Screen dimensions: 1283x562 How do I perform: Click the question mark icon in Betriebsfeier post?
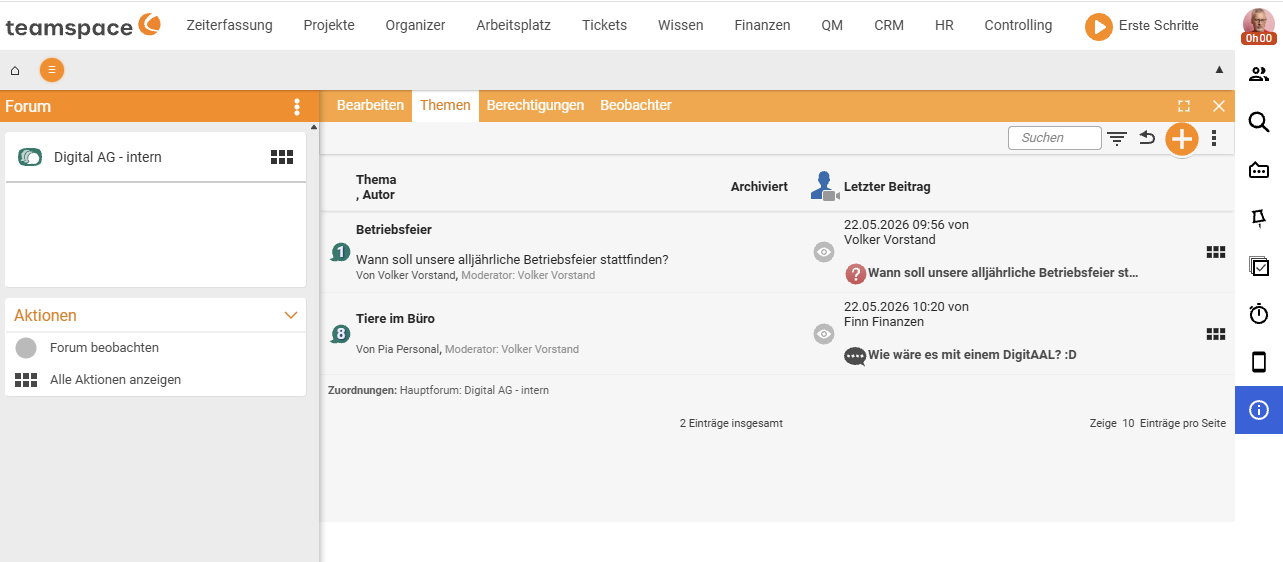(855, 273)
